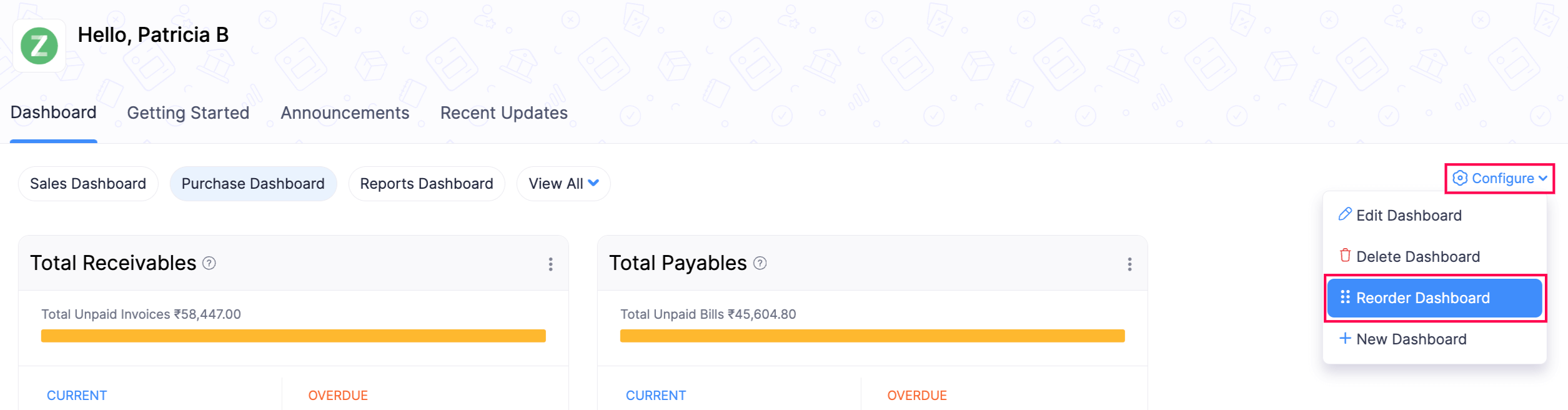Click the Delete Dashboard trash icon
Viewport: 1568px width, 410px height.
click(x=1345, y=256)
